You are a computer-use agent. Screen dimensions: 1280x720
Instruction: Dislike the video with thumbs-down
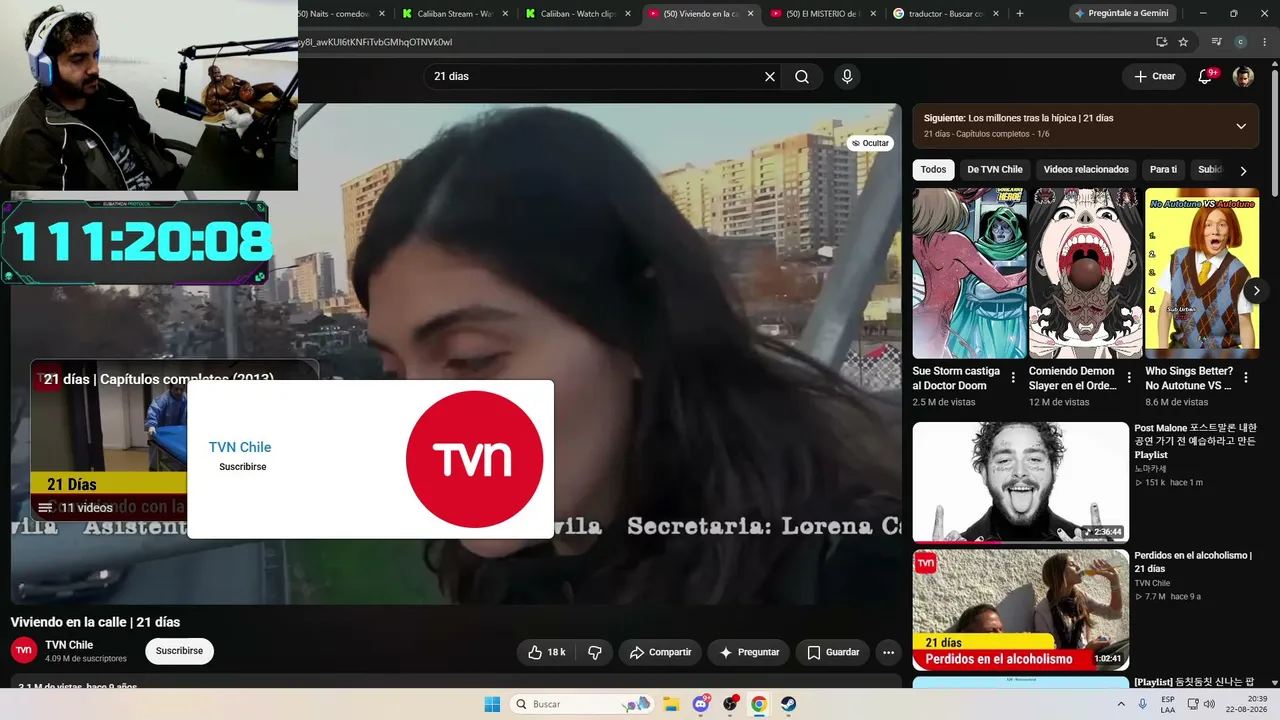594,652
